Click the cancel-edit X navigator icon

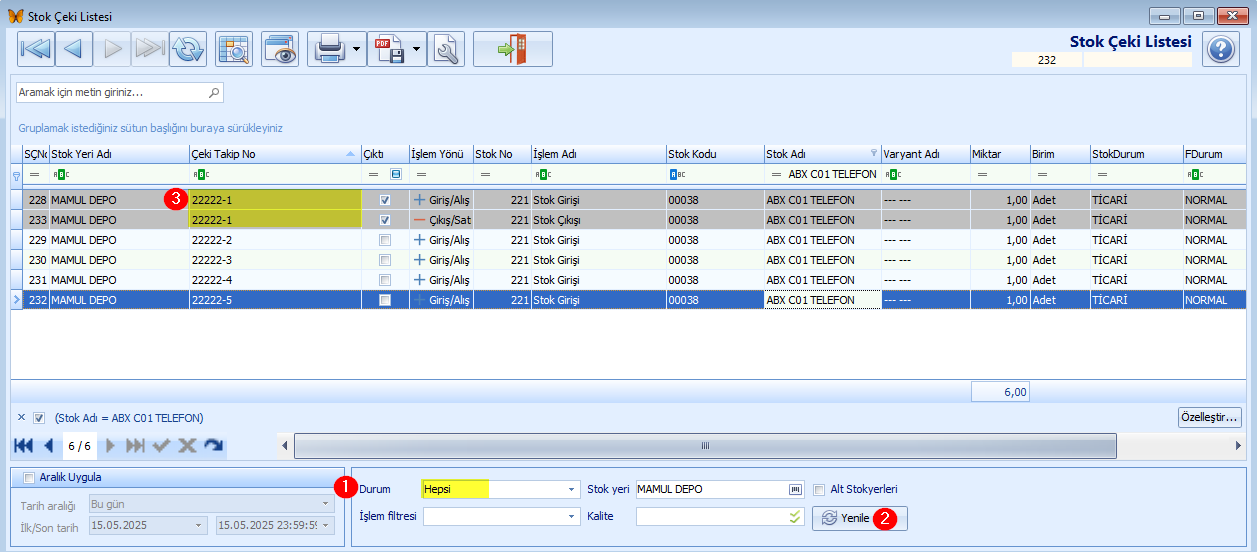[187, 445]
